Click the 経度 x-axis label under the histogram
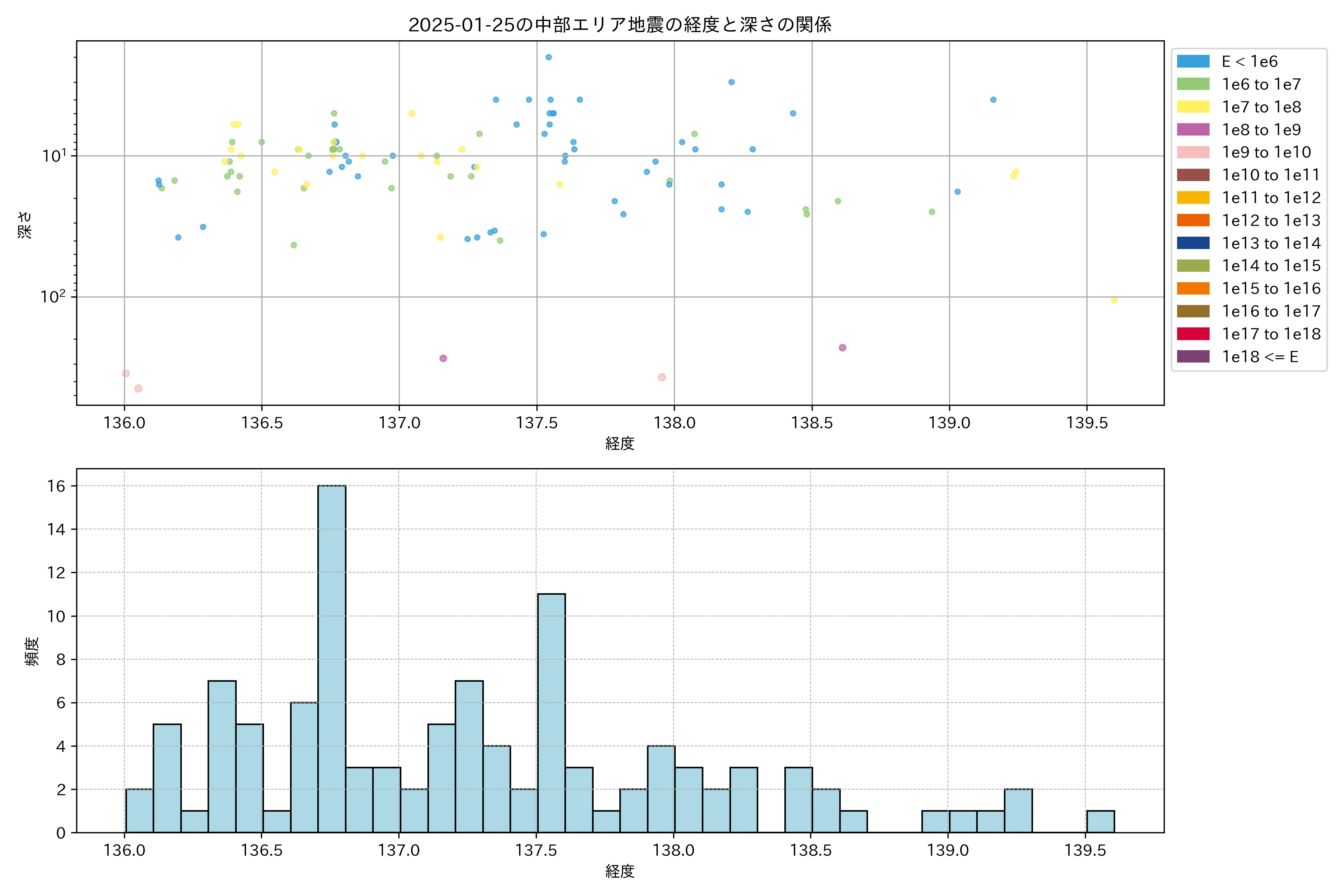Image resolution: width=1344 pixels, height=896 pixels. coord(619,871)
